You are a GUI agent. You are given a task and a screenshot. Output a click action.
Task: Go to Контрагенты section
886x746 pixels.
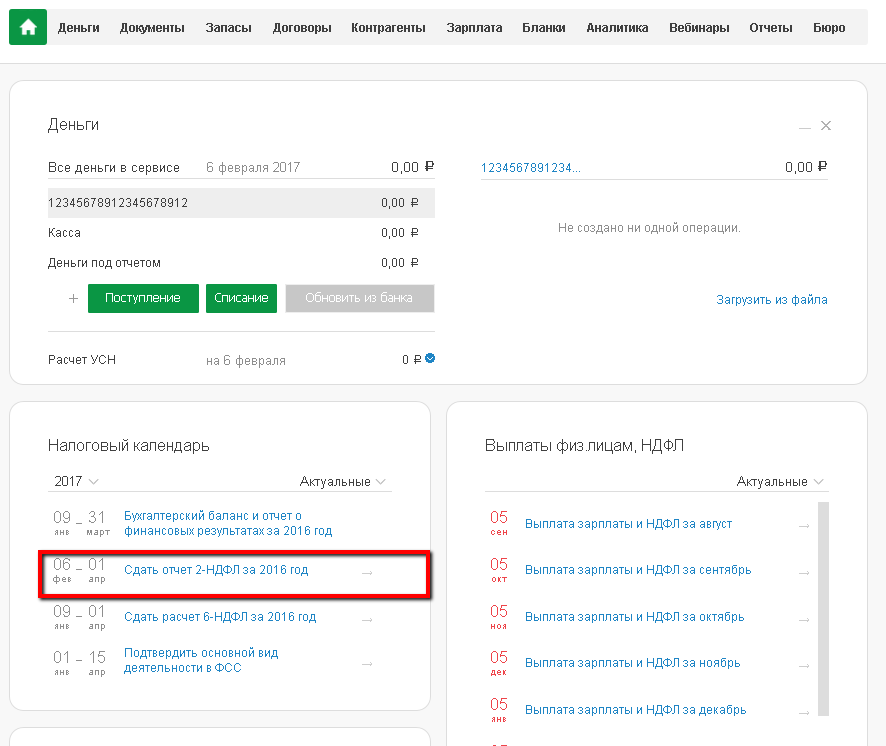[388, 28]
